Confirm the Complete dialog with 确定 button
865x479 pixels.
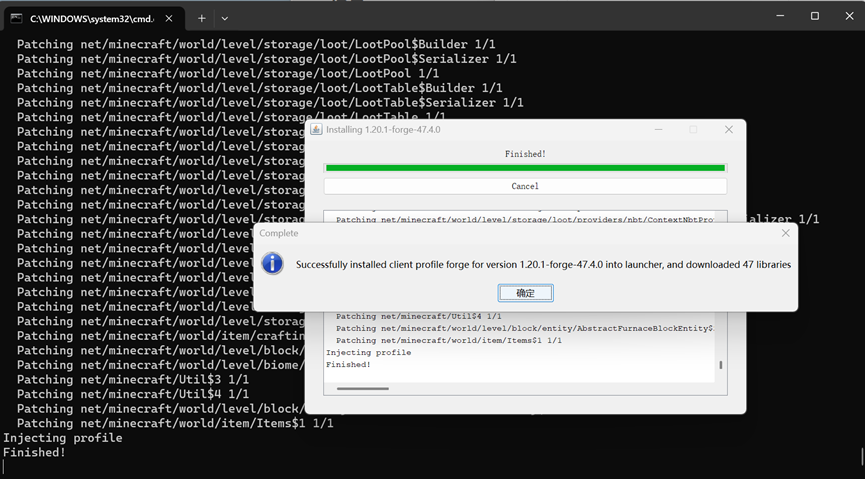pyautogui.click(x=525, y=293)
